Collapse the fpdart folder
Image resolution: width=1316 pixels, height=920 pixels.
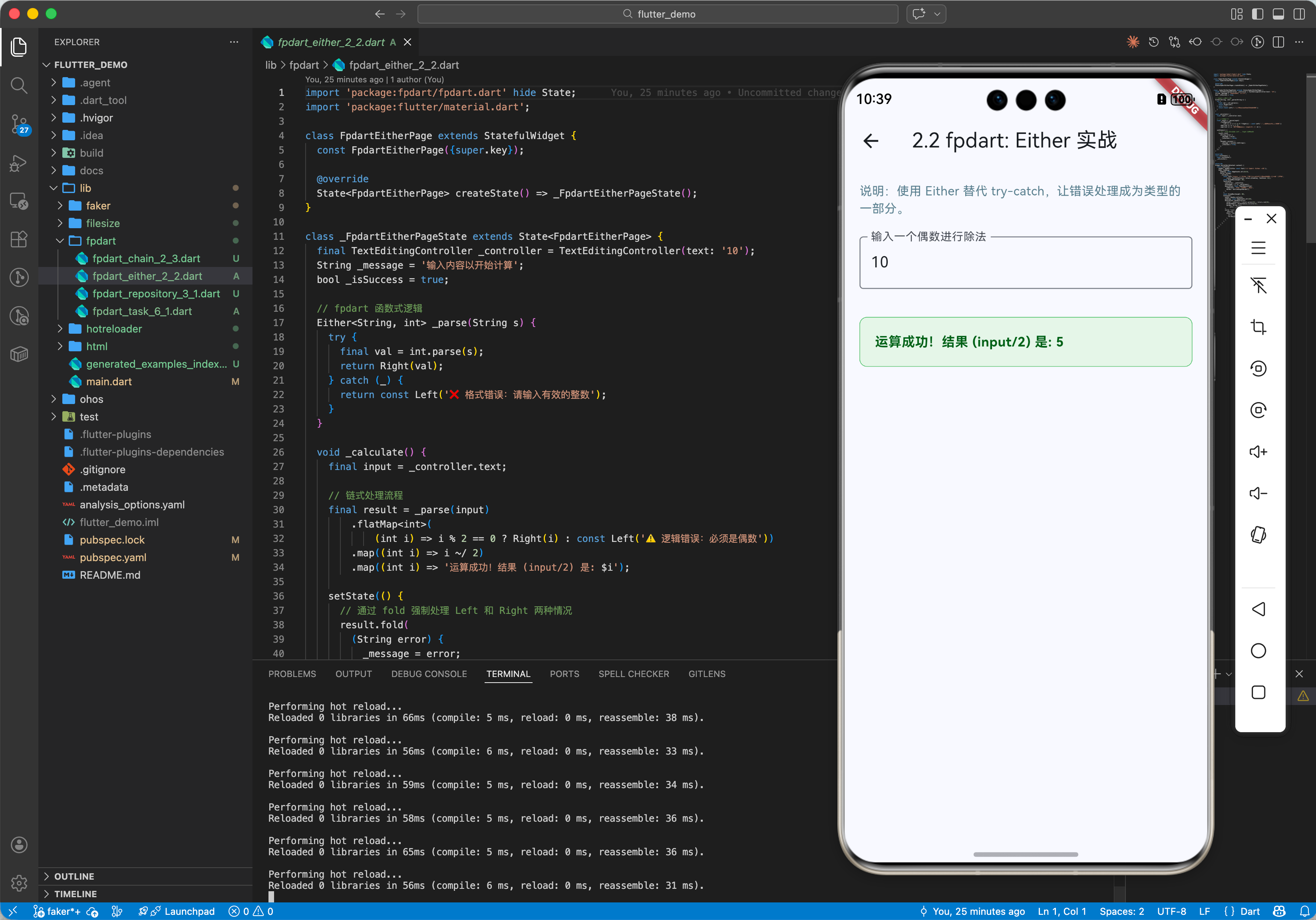pyautogui.click(x=100, y=241)
